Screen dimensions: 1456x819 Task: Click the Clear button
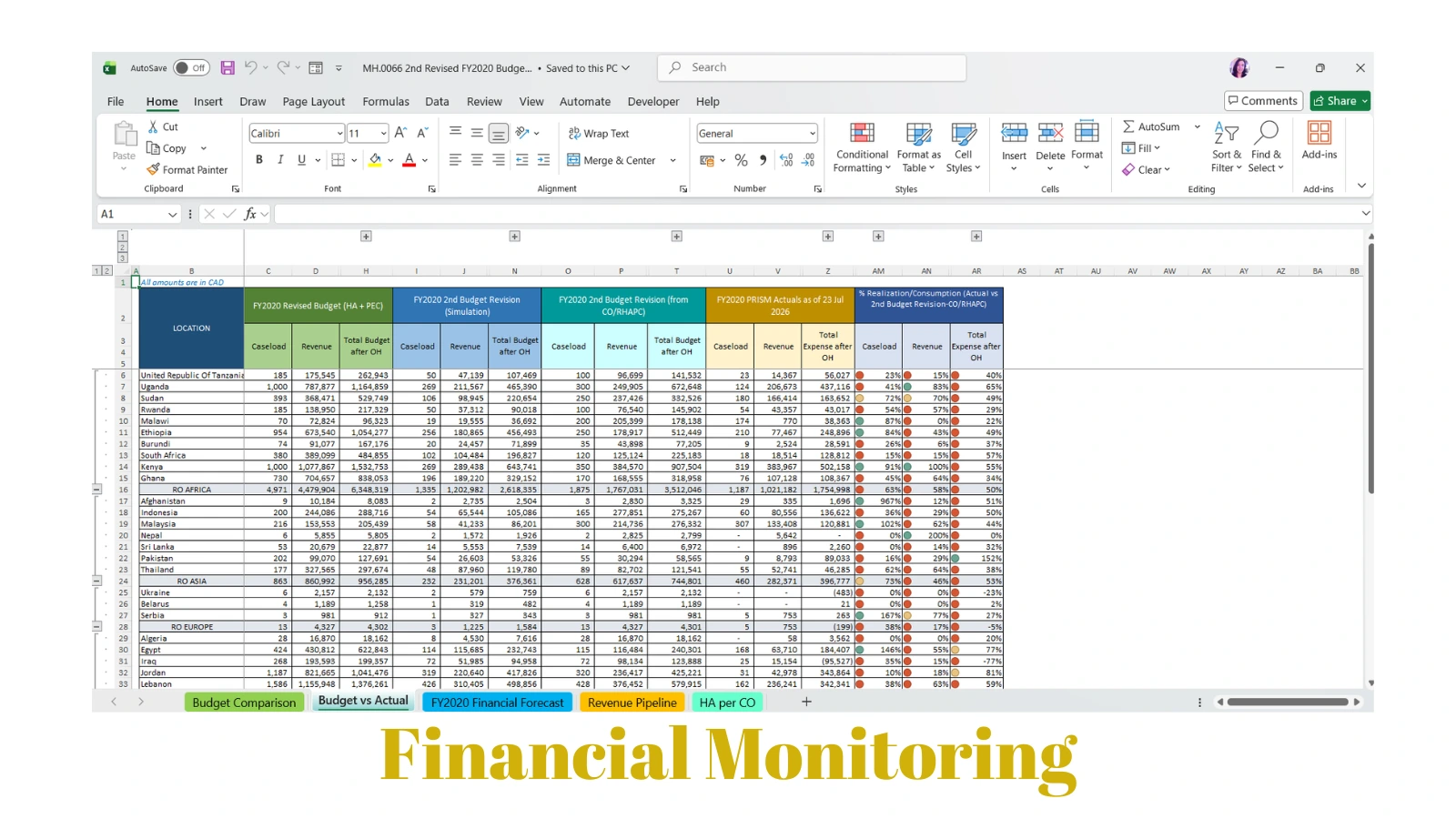(x=1147, y=170)
